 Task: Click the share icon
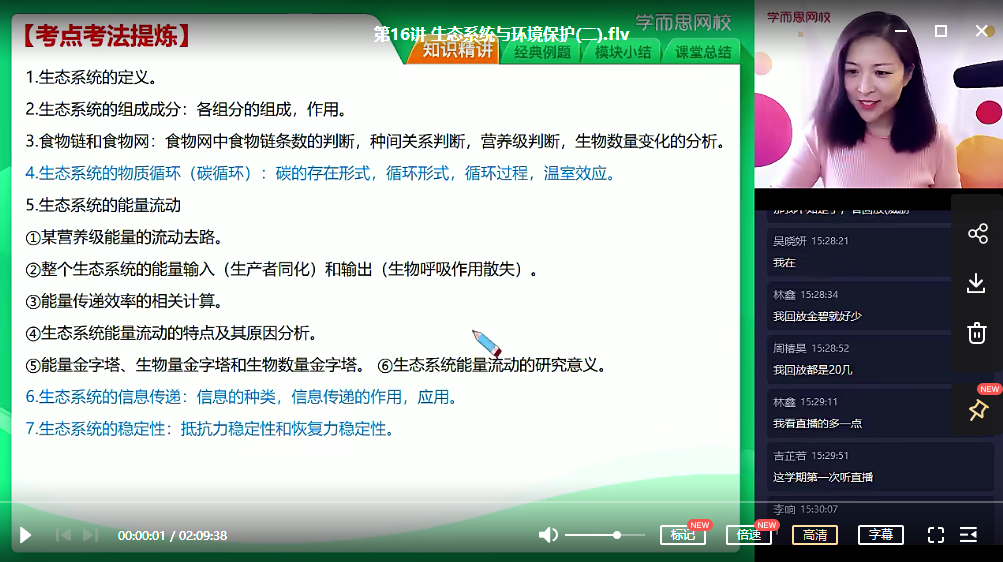[977, 234]
